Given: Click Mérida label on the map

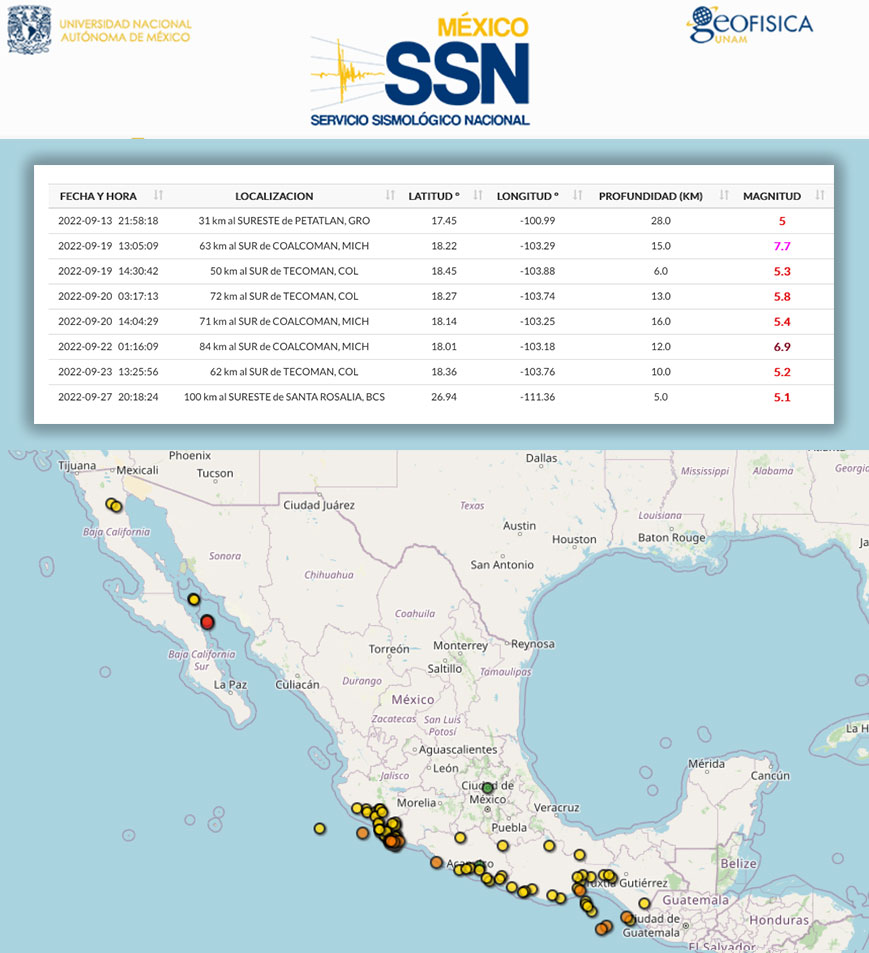Looking at the screenshot, I should 706,764.
